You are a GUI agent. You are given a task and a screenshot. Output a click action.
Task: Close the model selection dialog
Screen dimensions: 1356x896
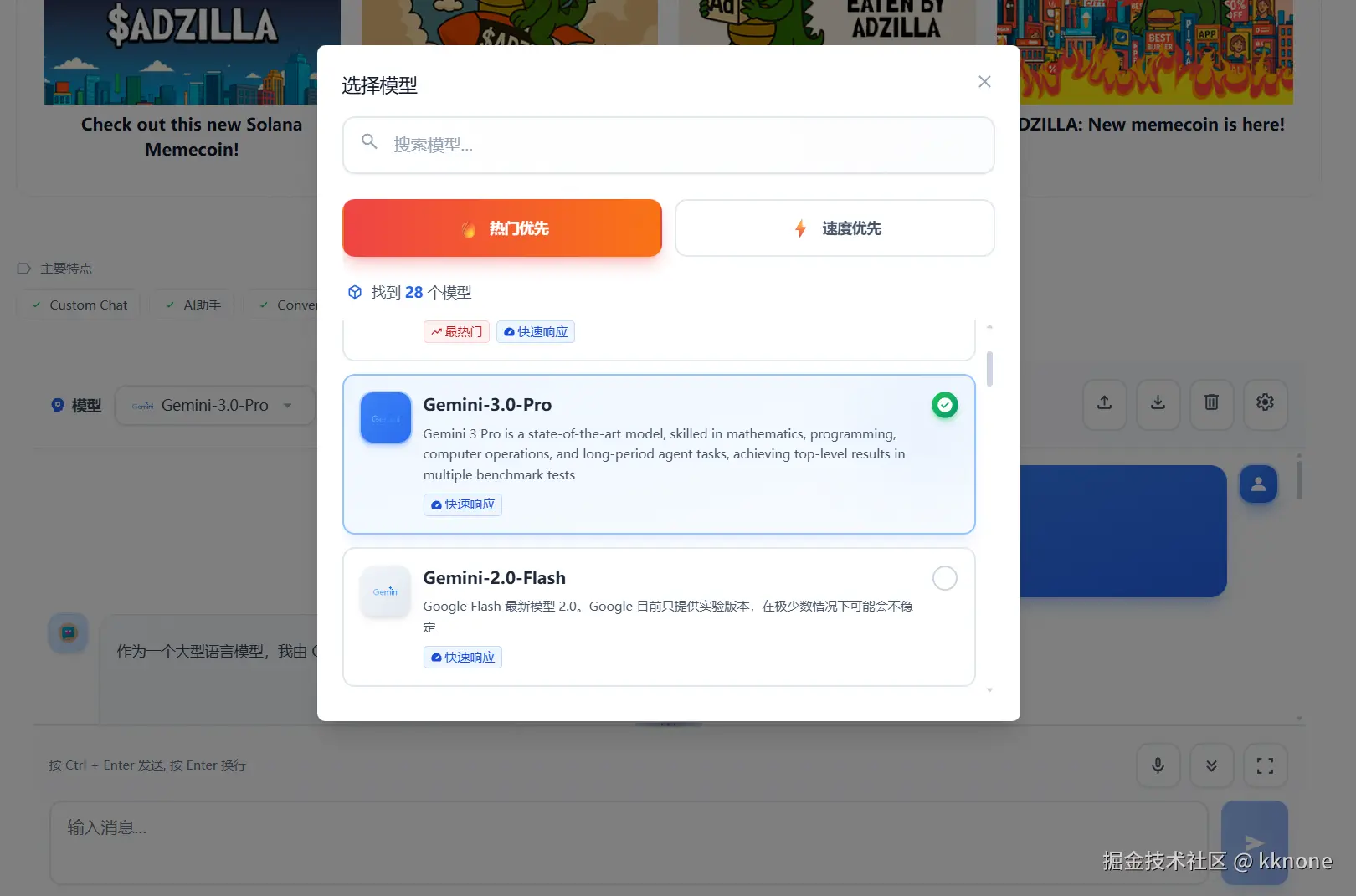pos(984,81)
